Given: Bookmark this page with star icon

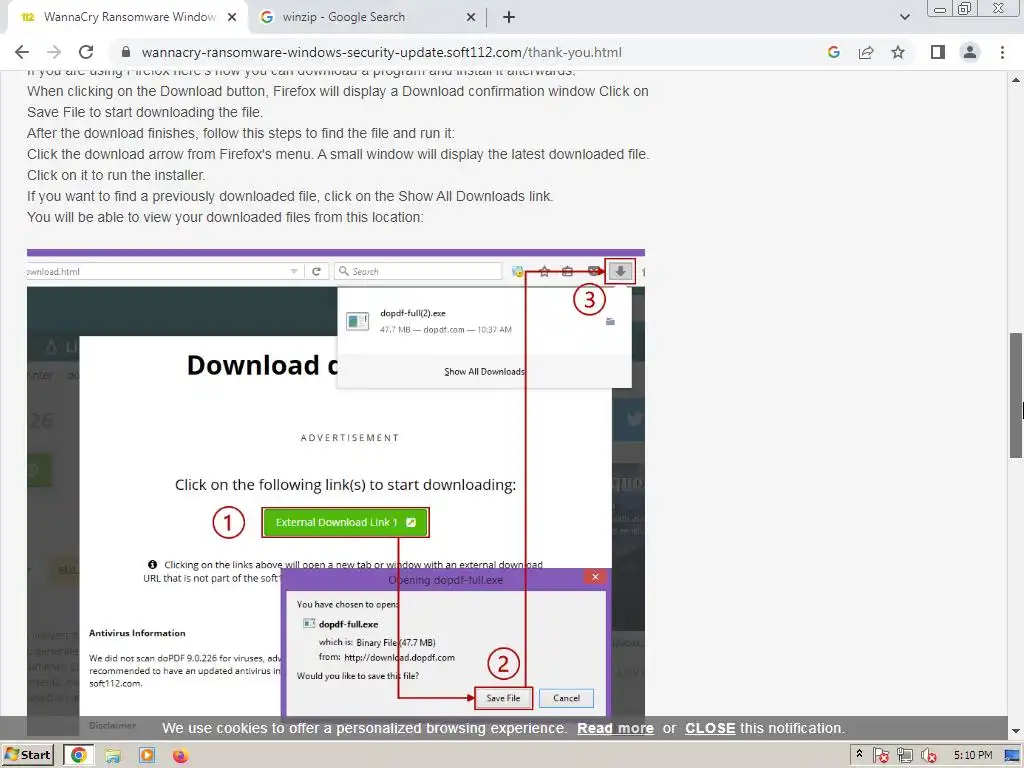Looking at the screenshot, I should point(898,52).
